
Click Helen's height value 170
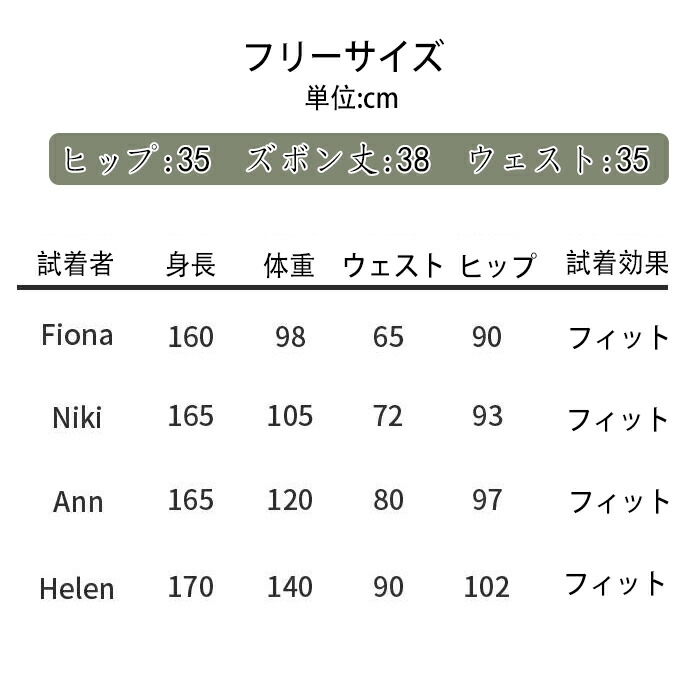[191, 586]
